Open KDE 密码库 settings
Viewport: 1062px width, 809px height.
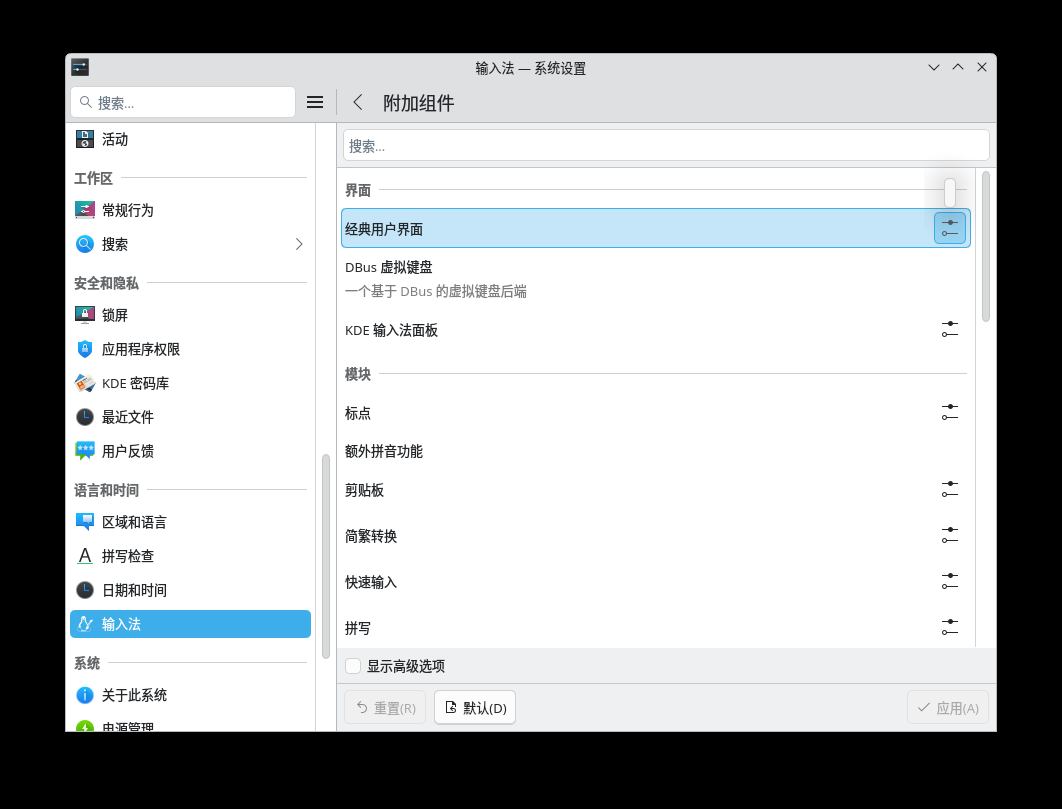(x=135, y=383)
